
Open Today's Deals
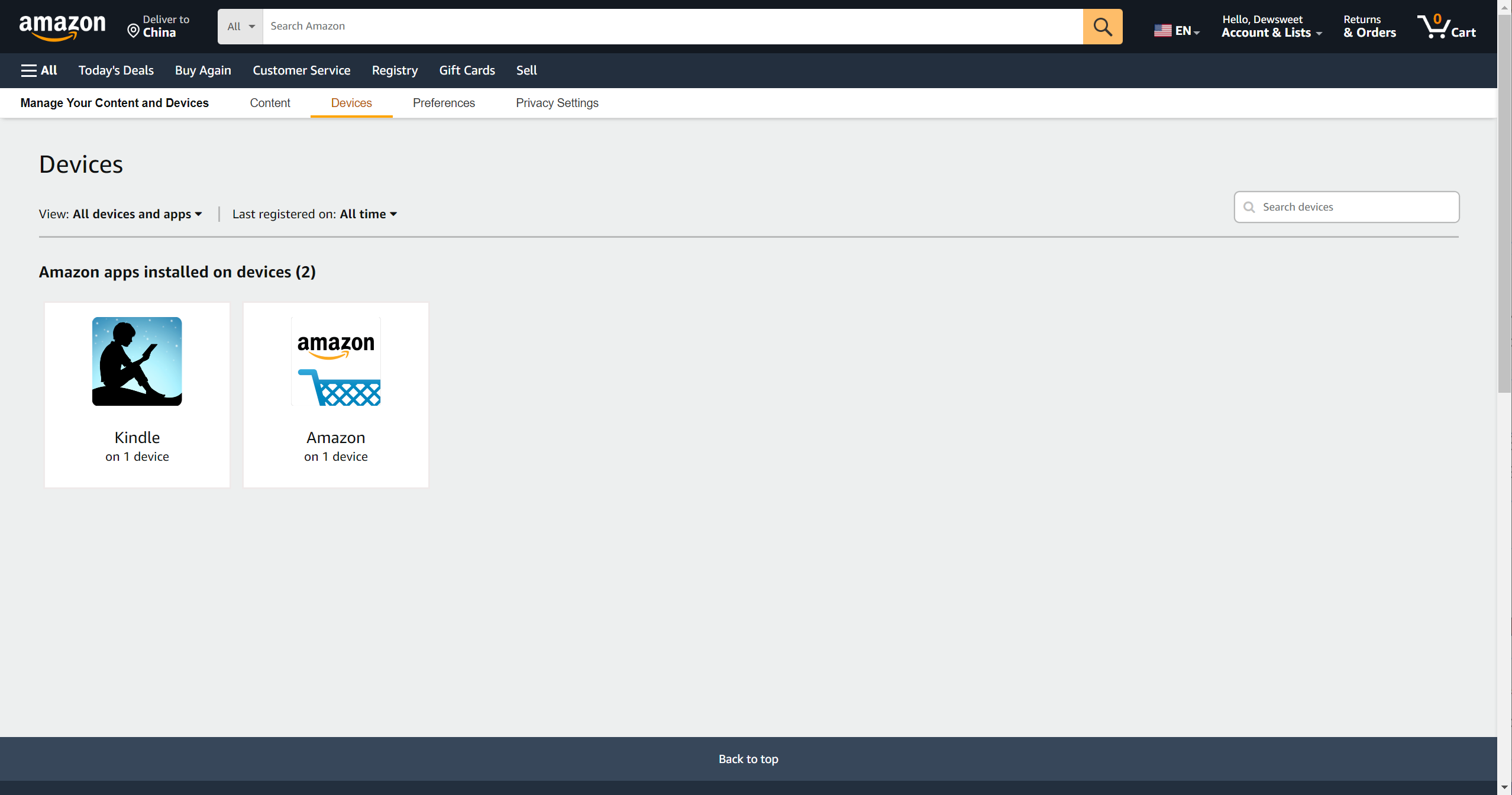click(x=116, y=70)
